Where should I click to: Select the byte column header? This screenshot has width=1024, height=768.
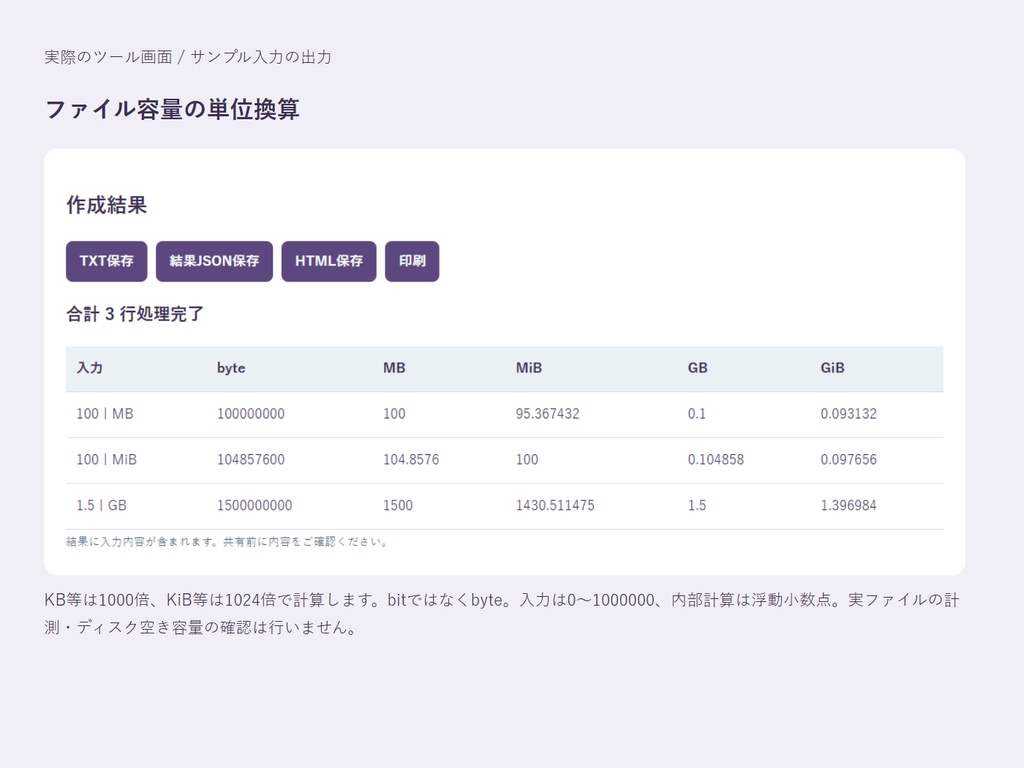click(231, 368)
